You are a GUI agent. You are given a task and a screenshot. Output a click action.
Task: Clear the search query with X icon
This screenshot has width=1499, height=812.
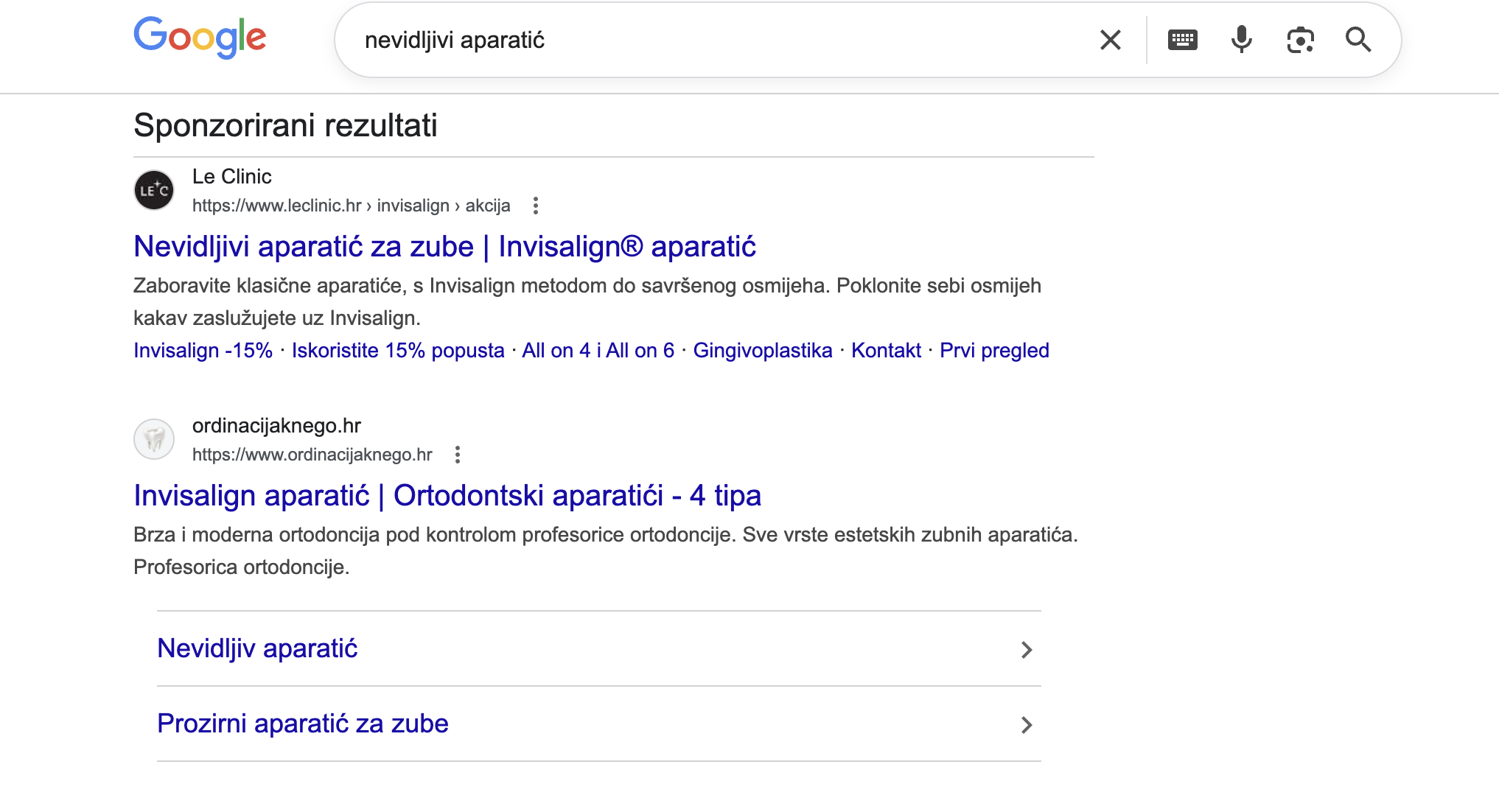(x=1111, y=40)
